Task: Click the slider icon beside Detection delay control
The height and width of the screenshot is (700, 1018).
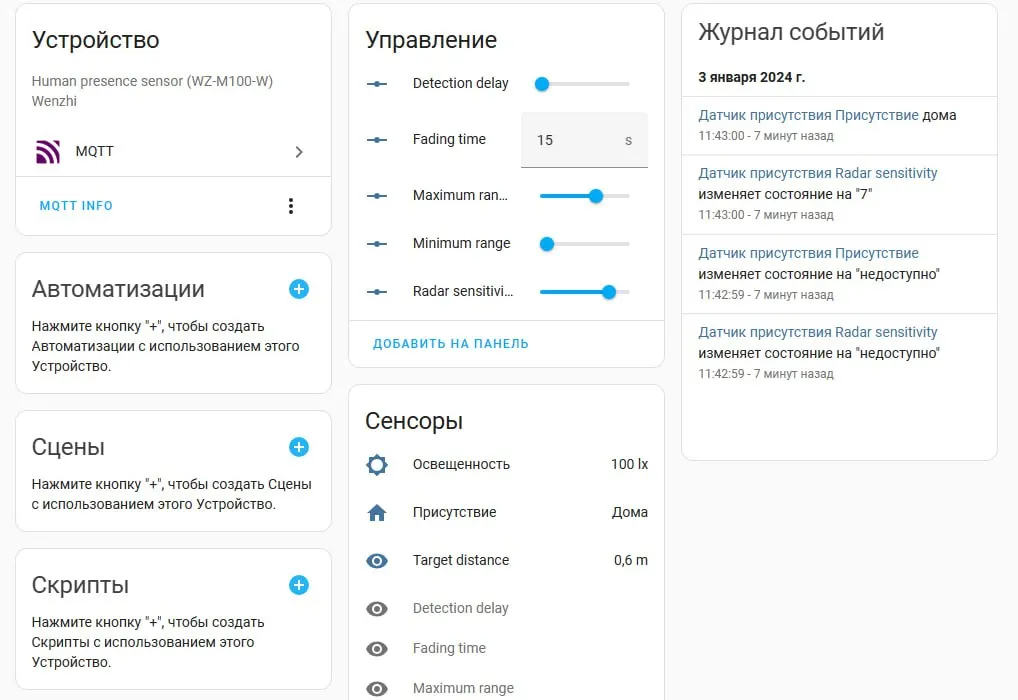Action: (377, 84)
